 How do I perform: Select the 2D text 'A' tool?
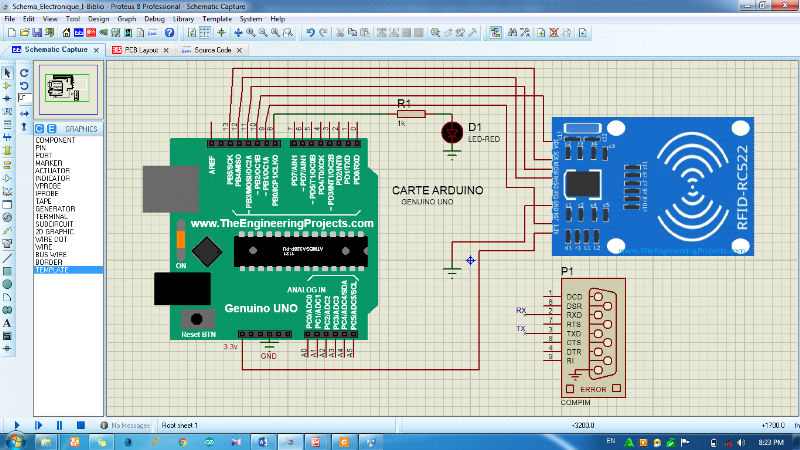tap(7, 323)
